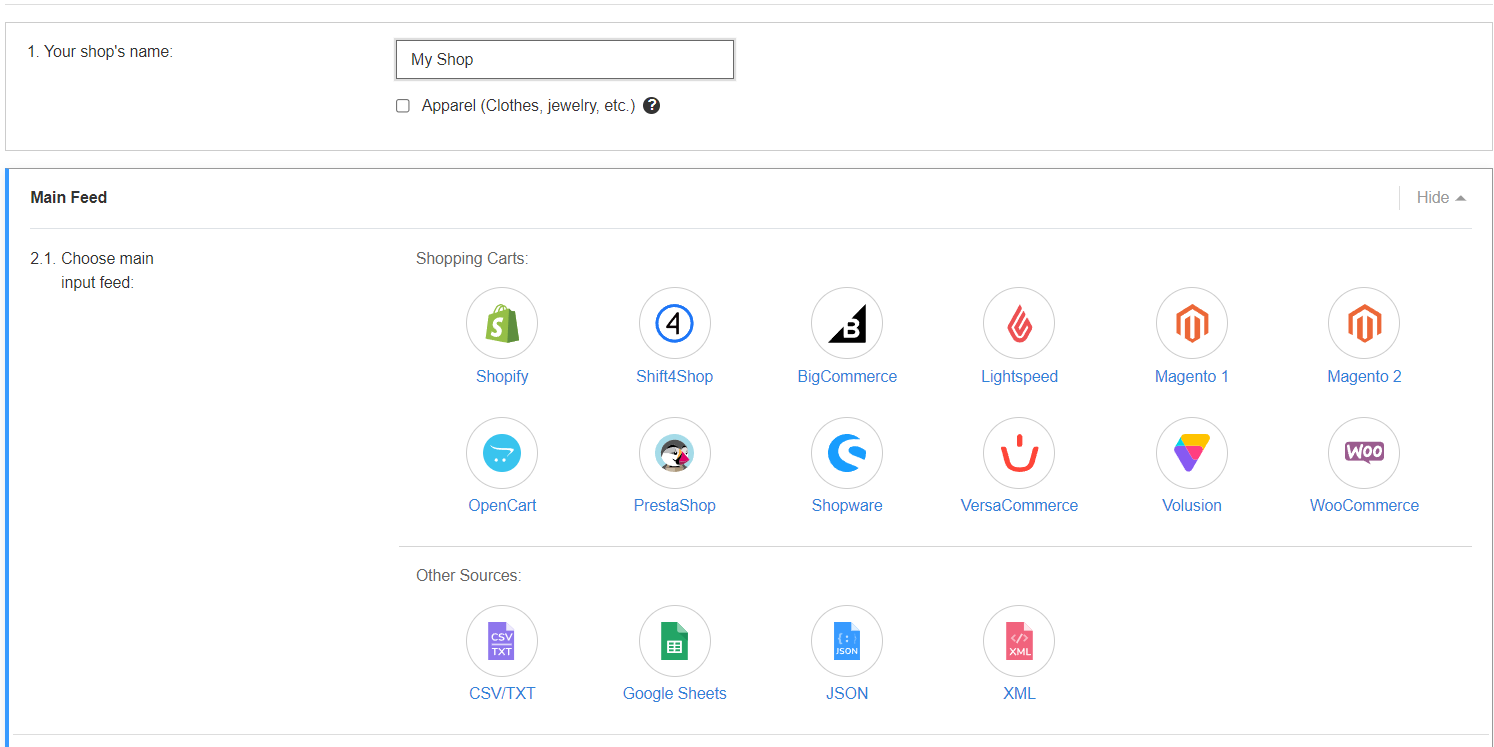The height and width of the screenshot is (747, 1494).
Task: Pick the PrestaShop penguin icon
Action: pos(675,453)
